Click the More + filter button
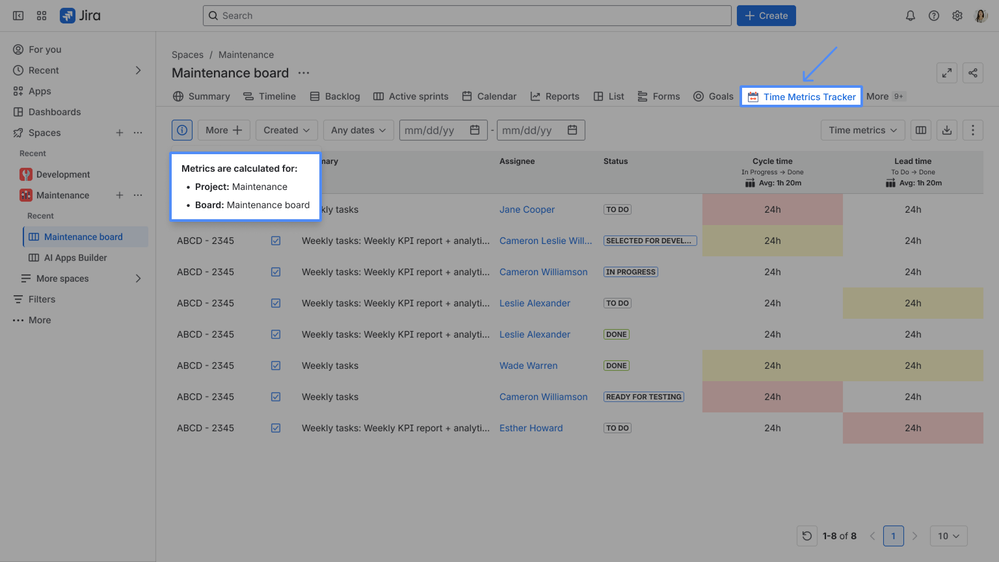 pyautogui.click(x=224, y=130)
